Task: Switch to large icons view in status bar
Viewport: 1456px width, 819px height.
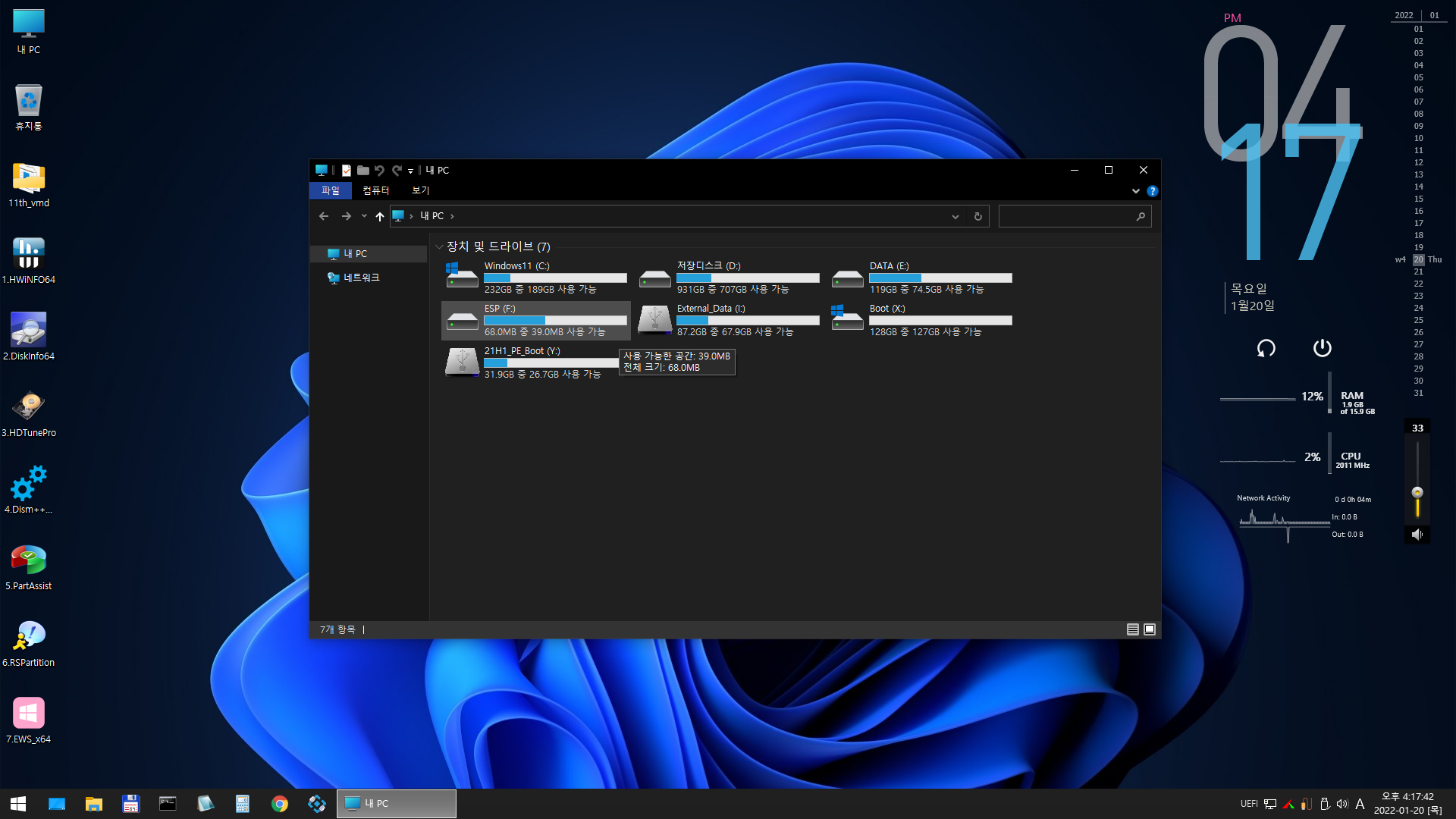Action: [1150, 629]
